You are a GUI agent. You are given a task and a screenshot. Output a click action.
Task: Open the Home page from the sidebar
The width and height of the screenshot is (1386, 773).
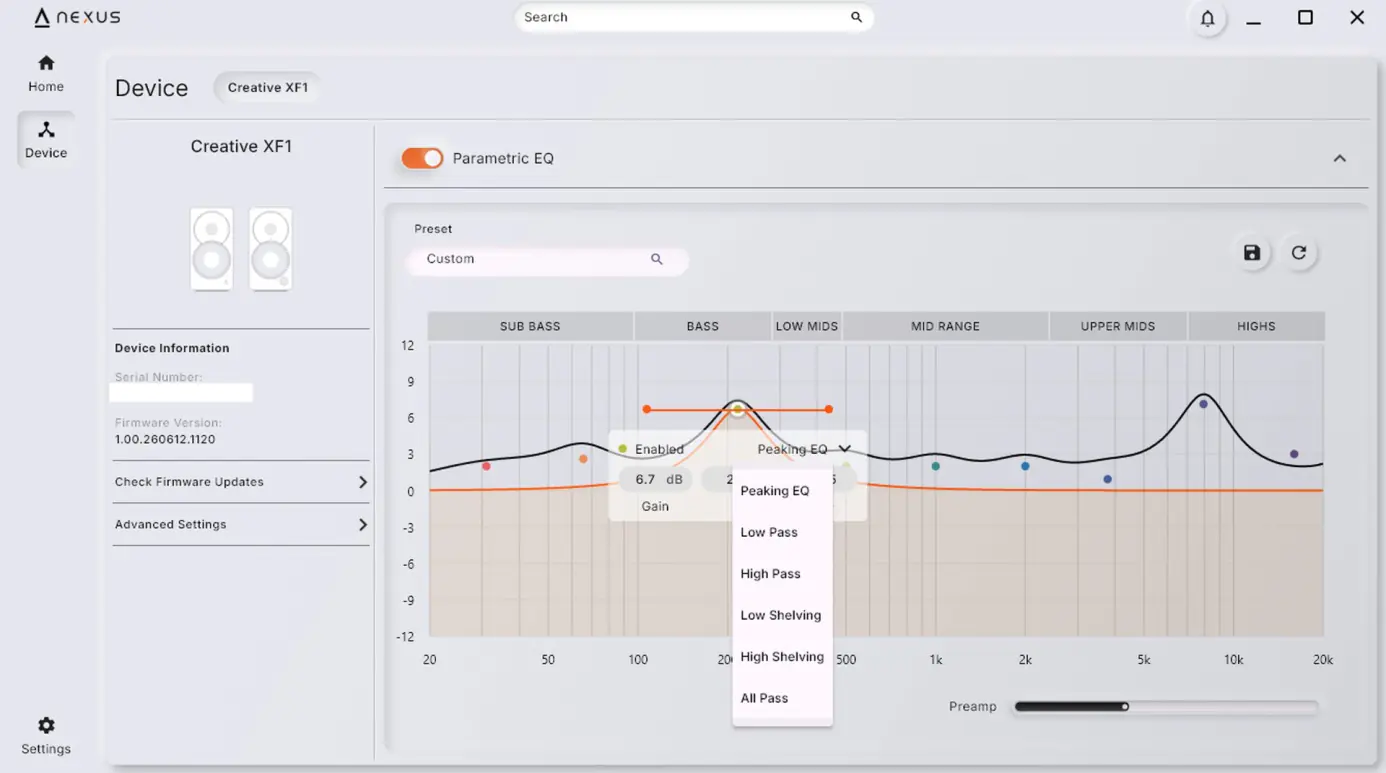[46, 74]
